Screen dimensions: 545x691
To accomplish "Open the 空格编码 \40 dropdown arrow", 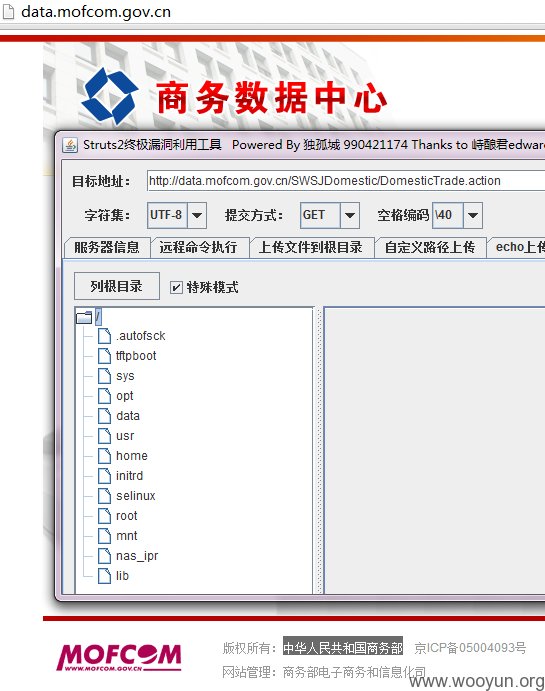I will point(473,215).
